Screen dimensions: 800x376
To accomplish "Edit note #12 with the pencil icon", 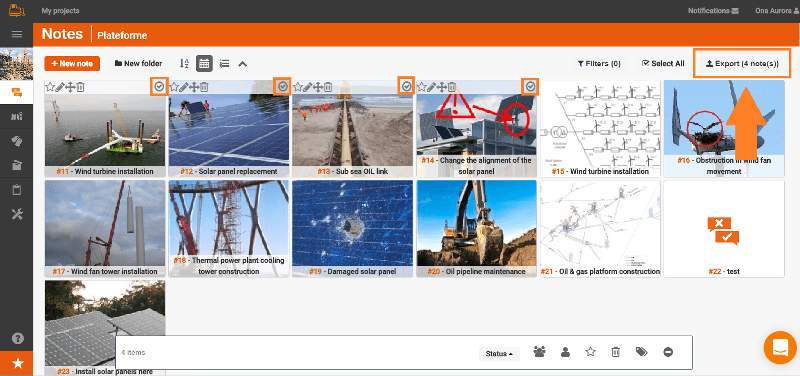I will 184,87.
